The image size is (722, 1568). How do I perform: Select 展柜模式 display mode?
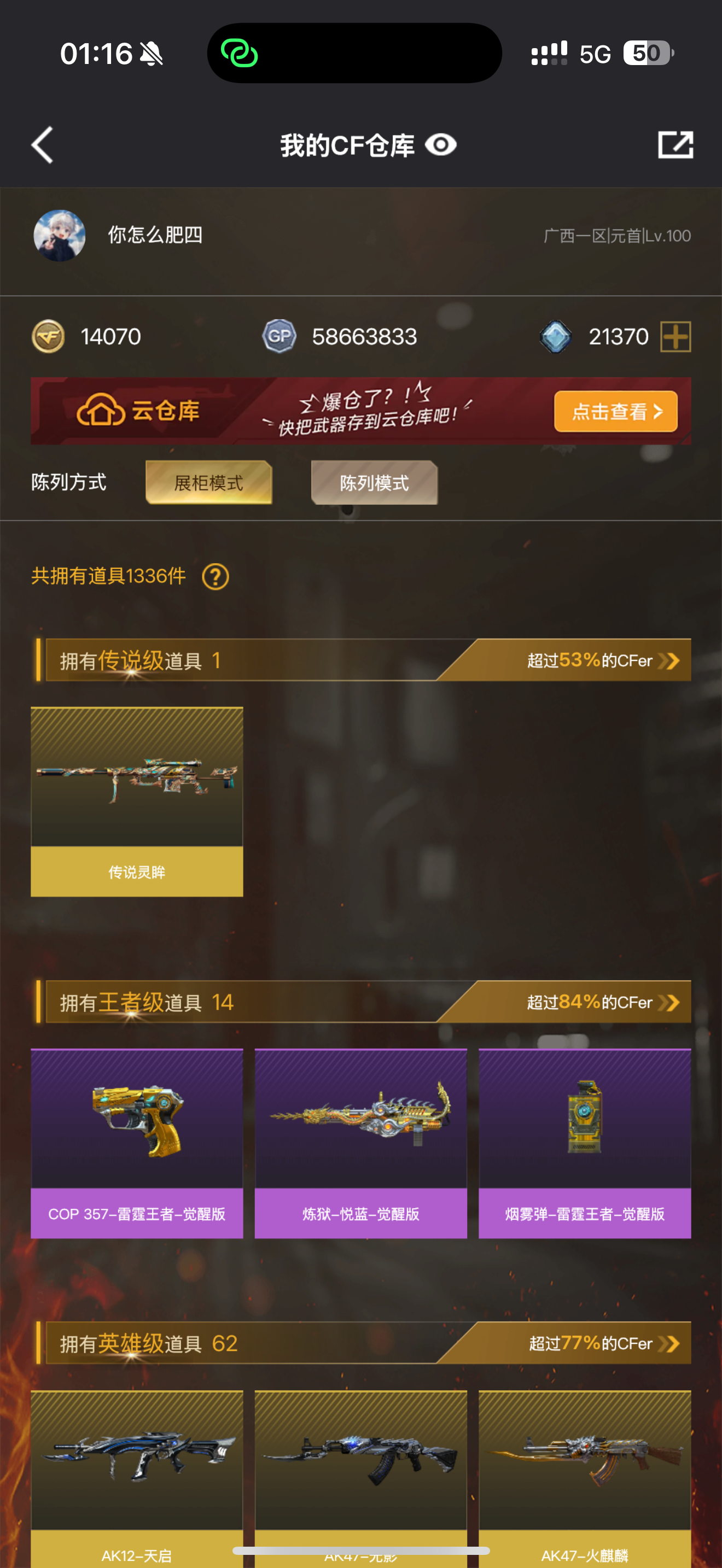[x=209, y=483]
